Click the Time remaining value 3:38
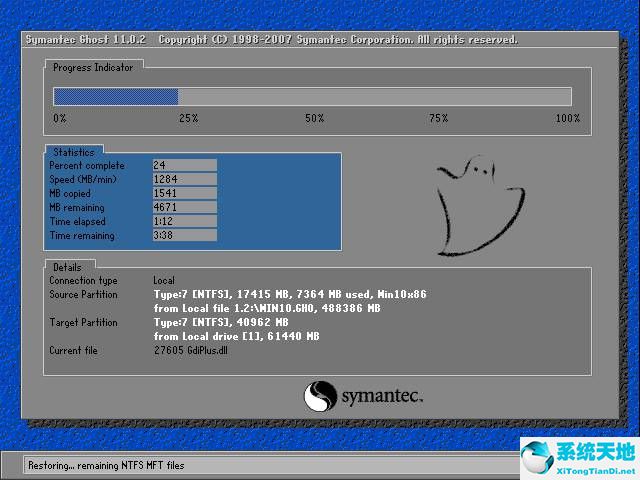The image size is (640, 480). (x=184, y=236)
